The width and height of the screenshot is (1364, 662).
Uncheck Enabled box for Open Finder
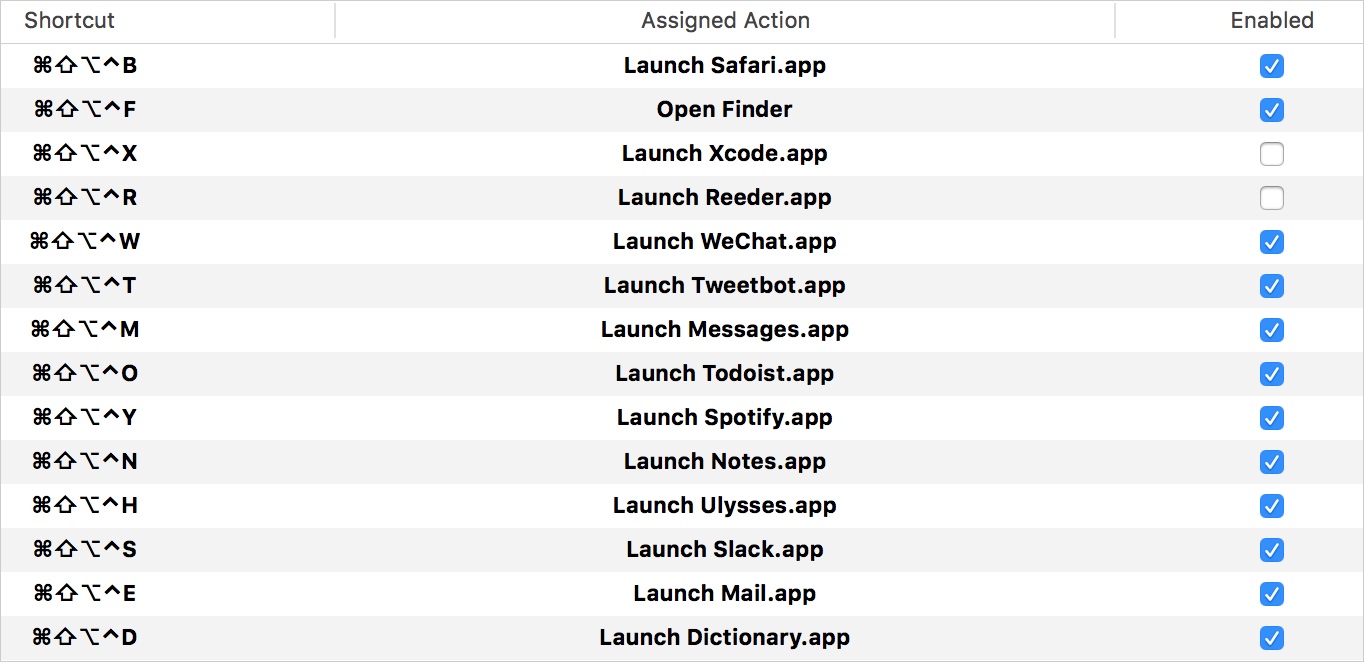point(1271,110)
